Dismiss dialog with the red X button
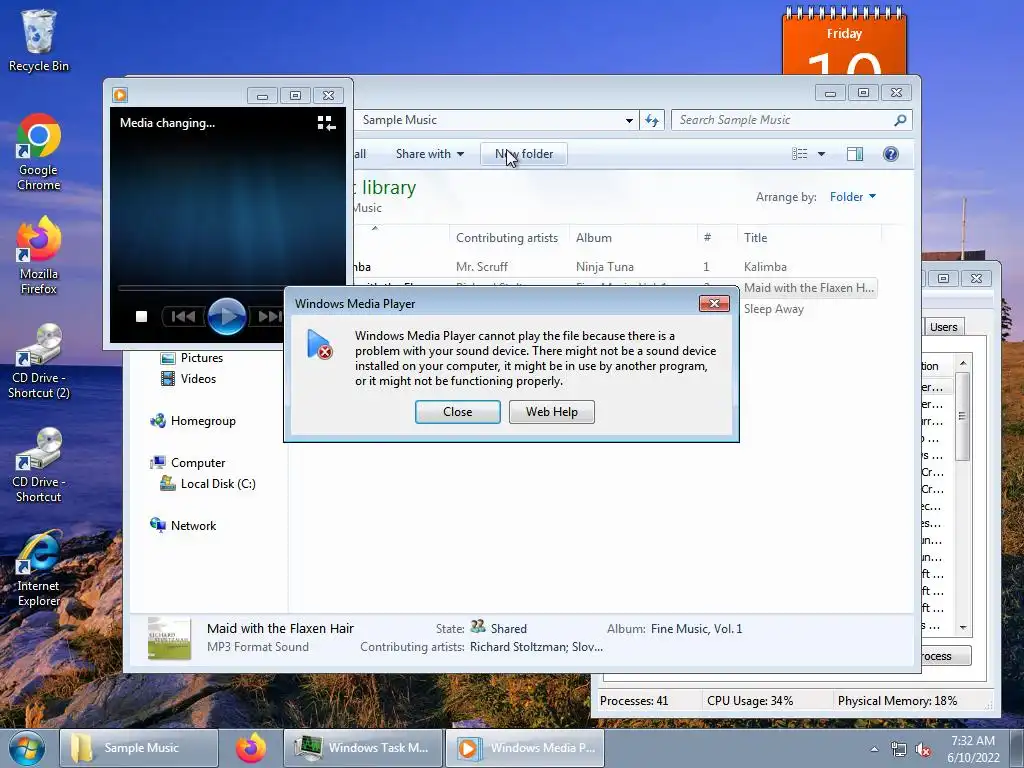 click(714, 304)
